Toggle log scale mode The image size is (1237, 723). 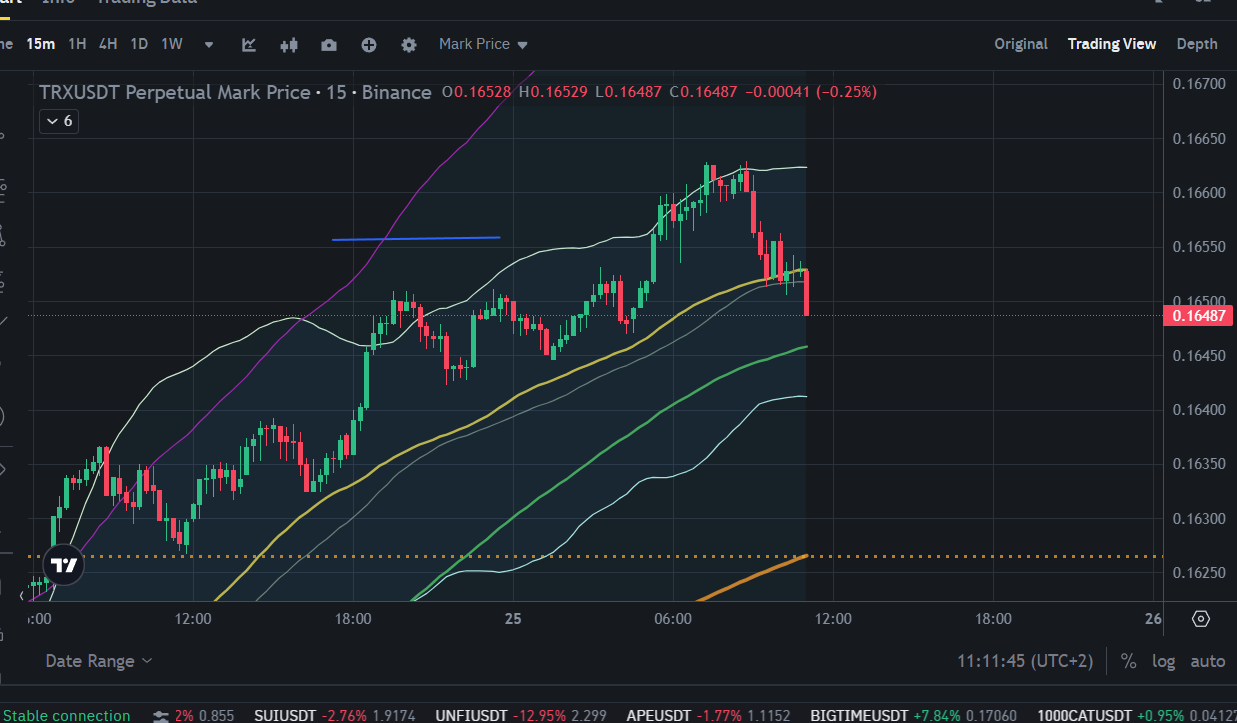(1163, 661)
